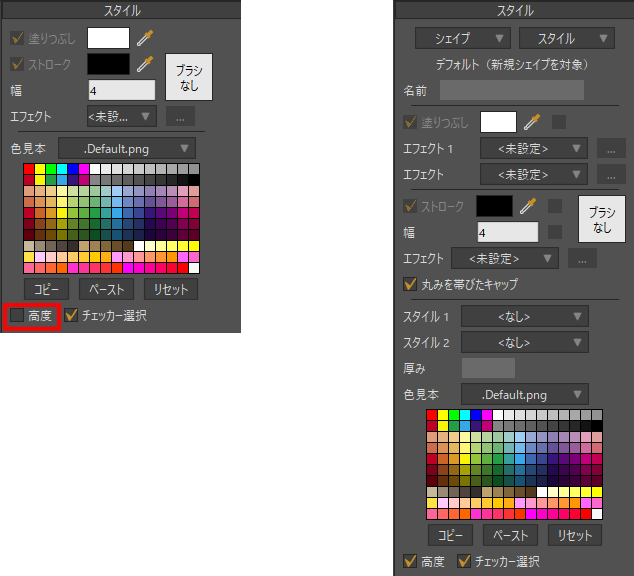Click the コピー button in the compact panel
This screenshot has height=576, width=634.
(47, 290)
